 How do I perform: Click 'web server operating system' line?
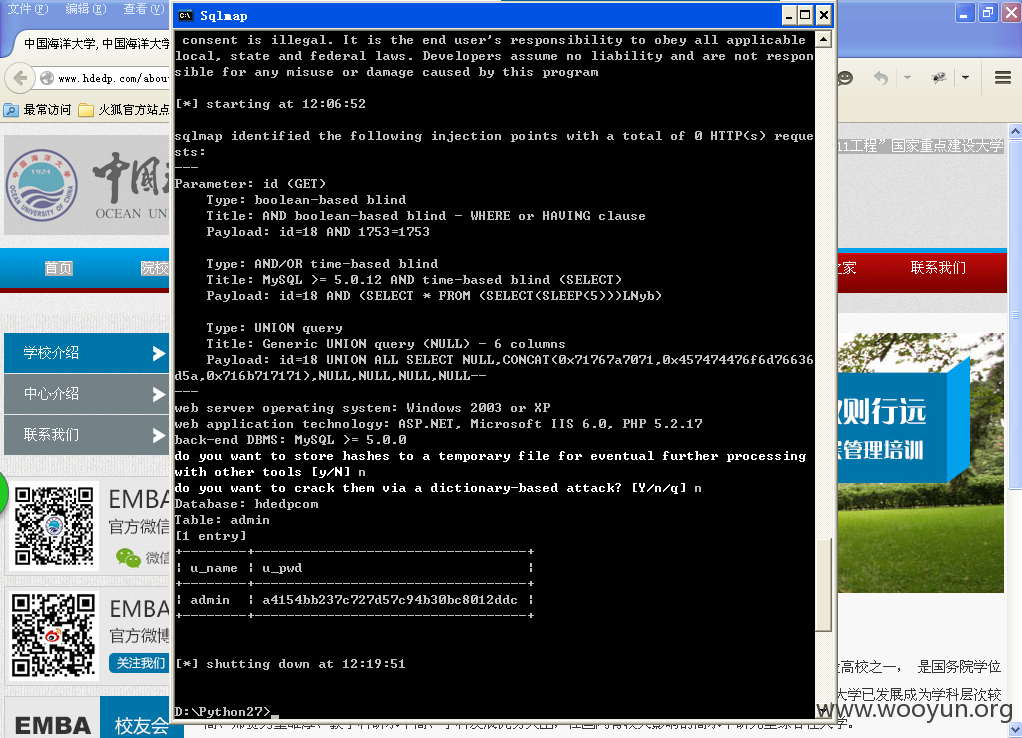(362, 408)
